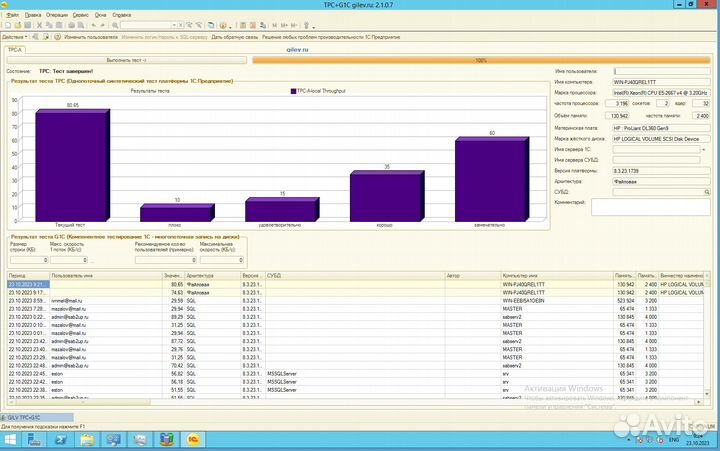Click the ENG language indicator in tray
This screenshot has height=451, width=720.
click(674, 440)
